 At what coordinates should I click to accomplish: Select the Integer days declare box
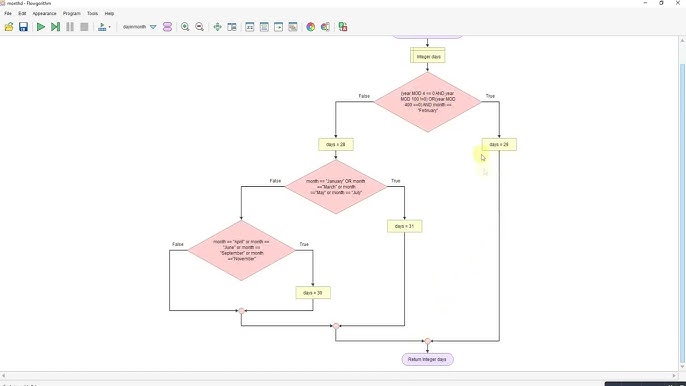427,56
